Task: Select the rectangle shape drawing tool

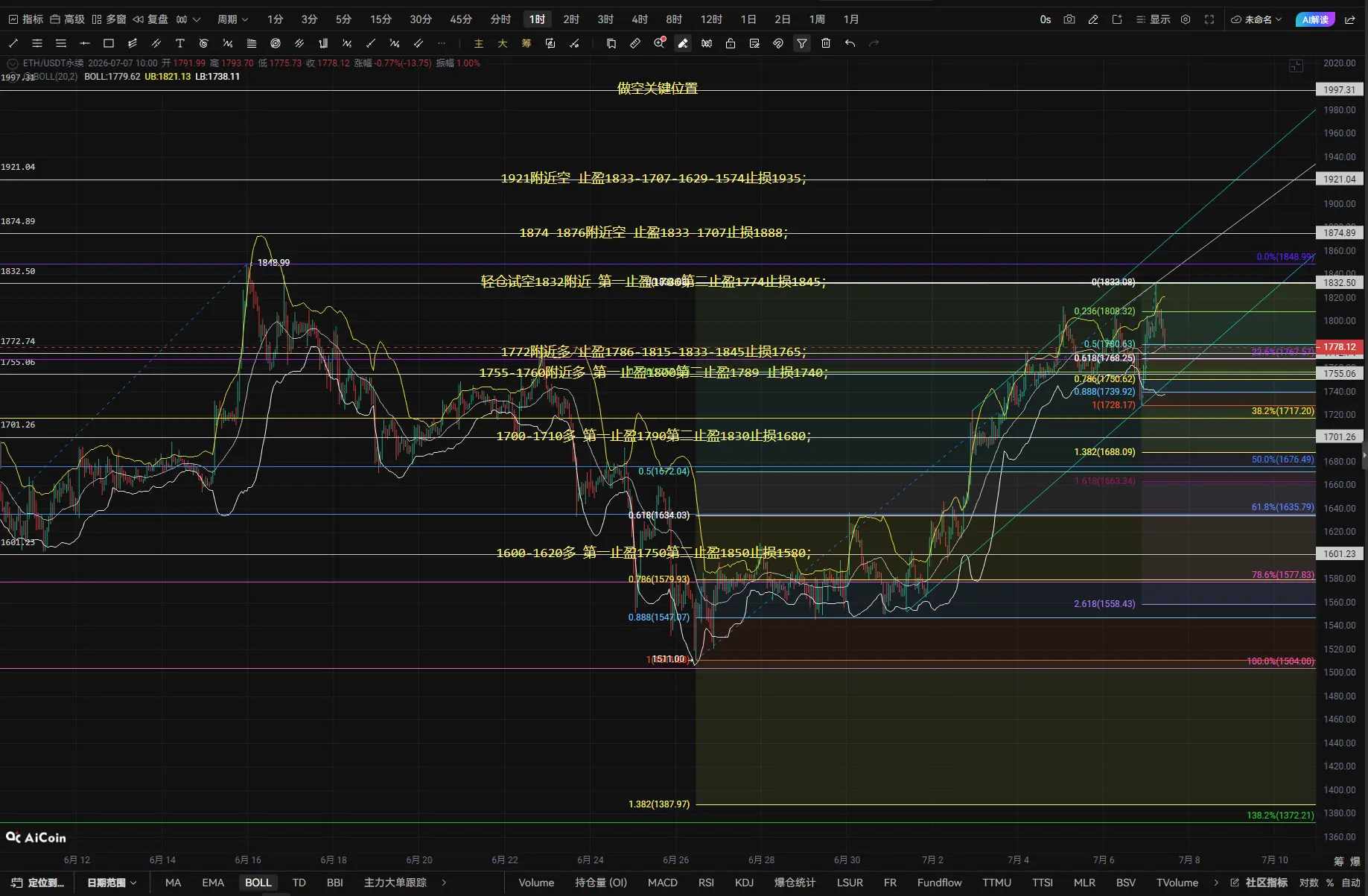Action: (109, 43)
